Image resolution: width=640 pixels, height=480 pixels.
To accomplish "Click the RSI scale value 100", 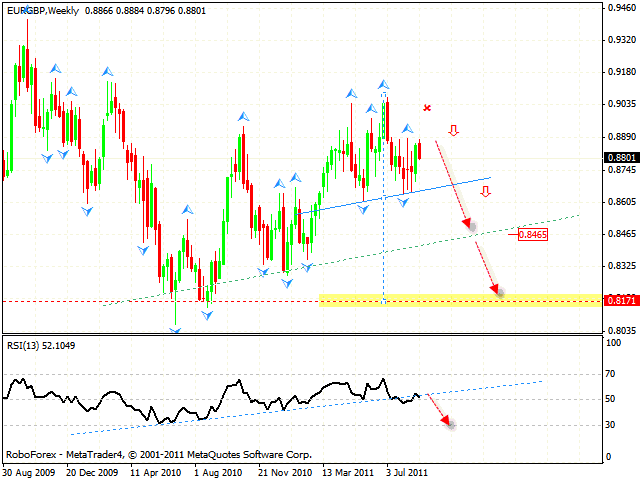I will pyautogui.click(x=613, y=343).
